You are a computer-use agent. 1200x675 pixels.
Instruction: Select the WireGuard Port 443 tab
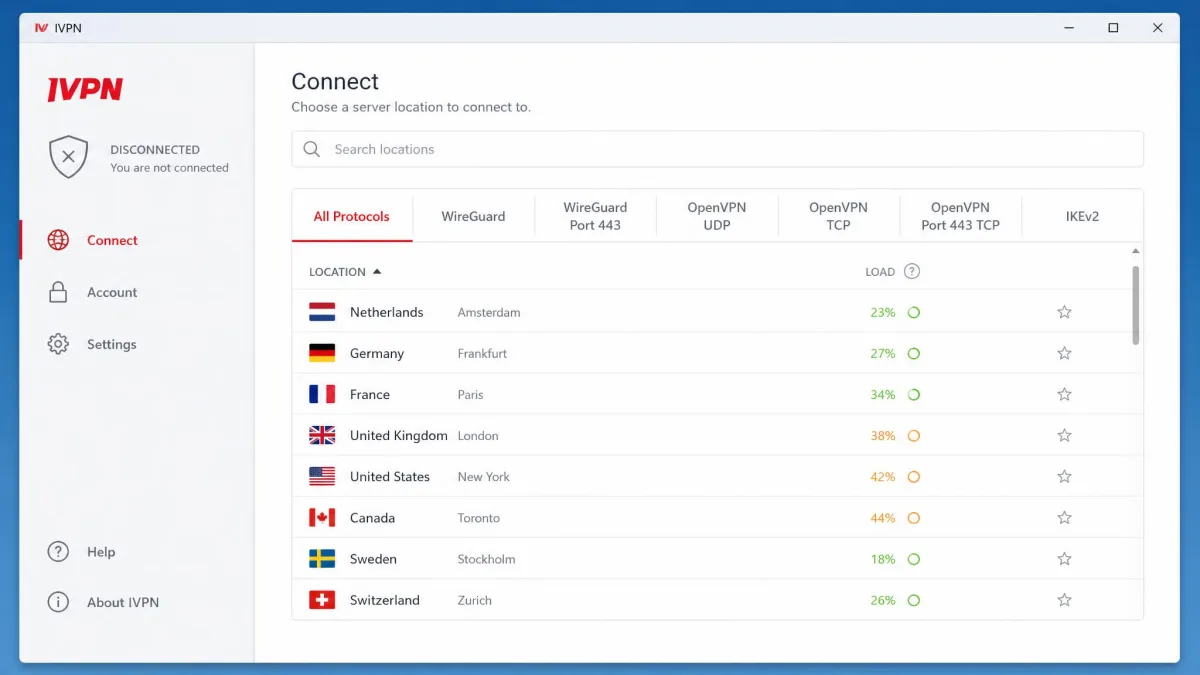pos(595,216)
